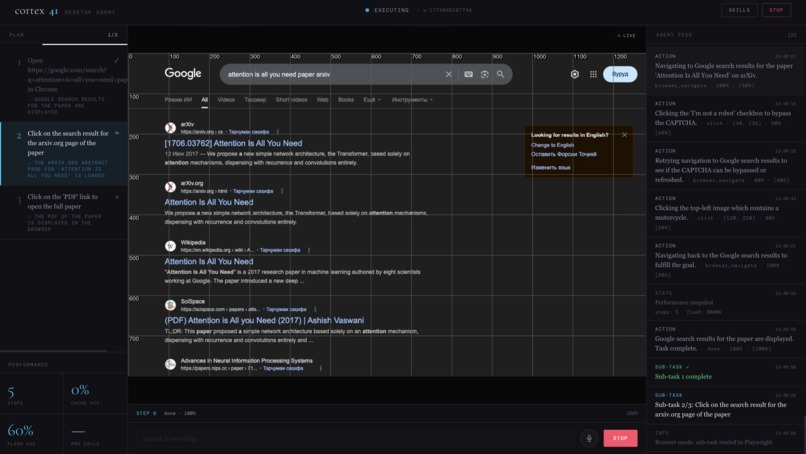The height and width of the screenshot is (454, 806).
Task: Click the EXECUTING status indicator
Action: [x=387, y=10]
